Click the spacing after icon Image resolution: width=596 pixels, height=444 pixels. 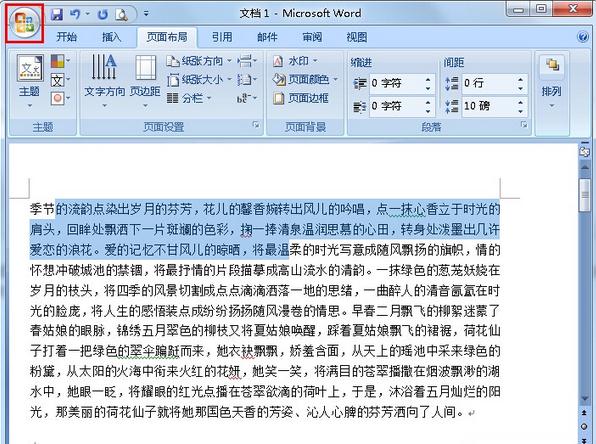(452, 106)
